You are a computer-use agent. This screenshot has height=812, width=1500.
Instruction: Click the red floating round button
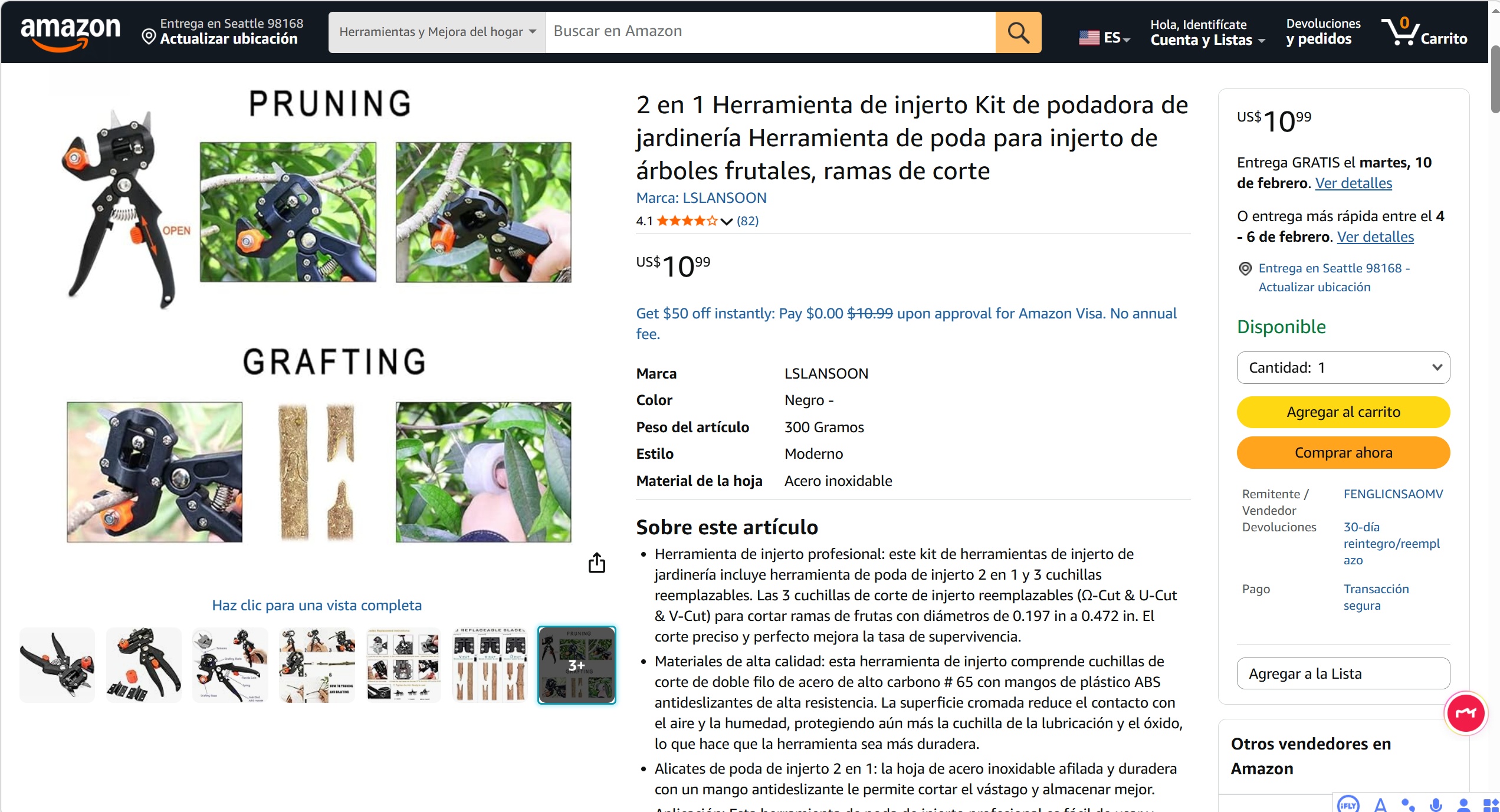[x=1466, y=713]
